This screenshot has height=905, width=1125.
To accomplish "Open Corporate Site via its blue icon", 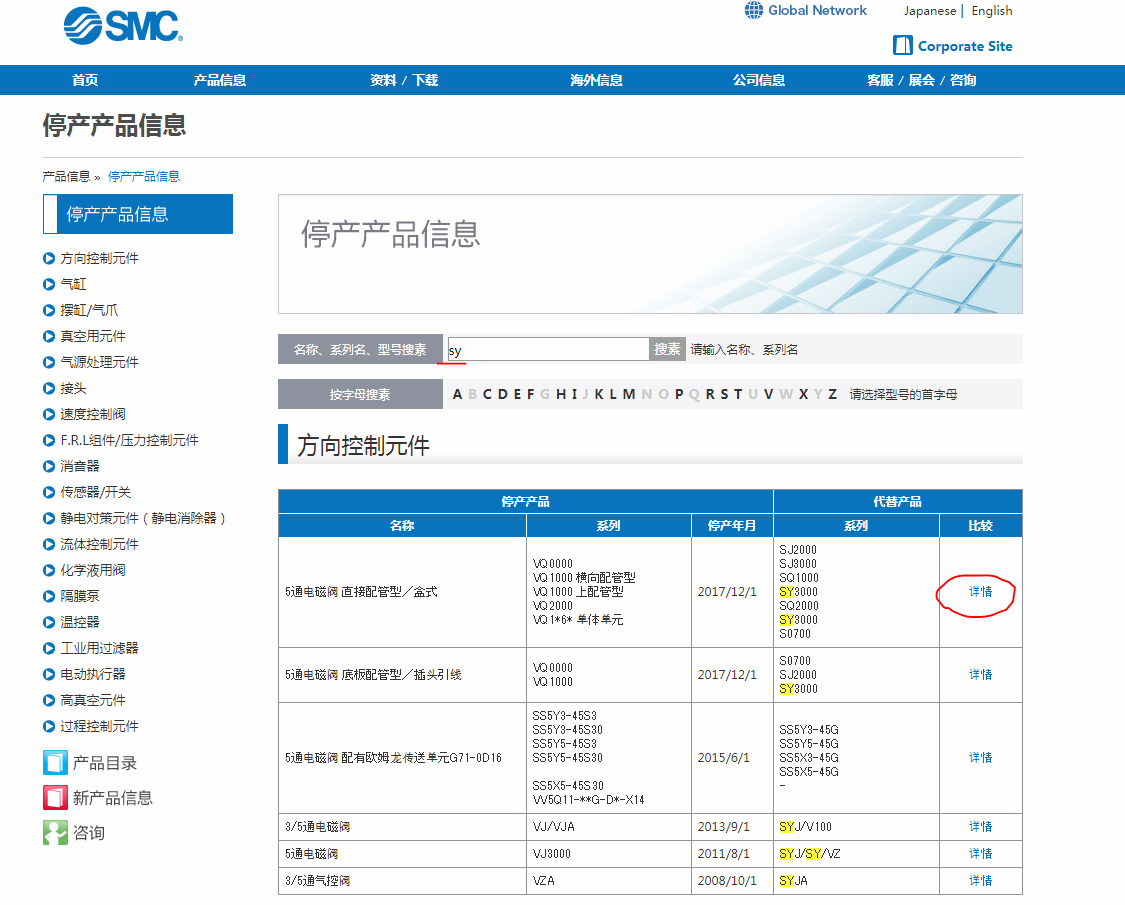I will click(903, 45).
